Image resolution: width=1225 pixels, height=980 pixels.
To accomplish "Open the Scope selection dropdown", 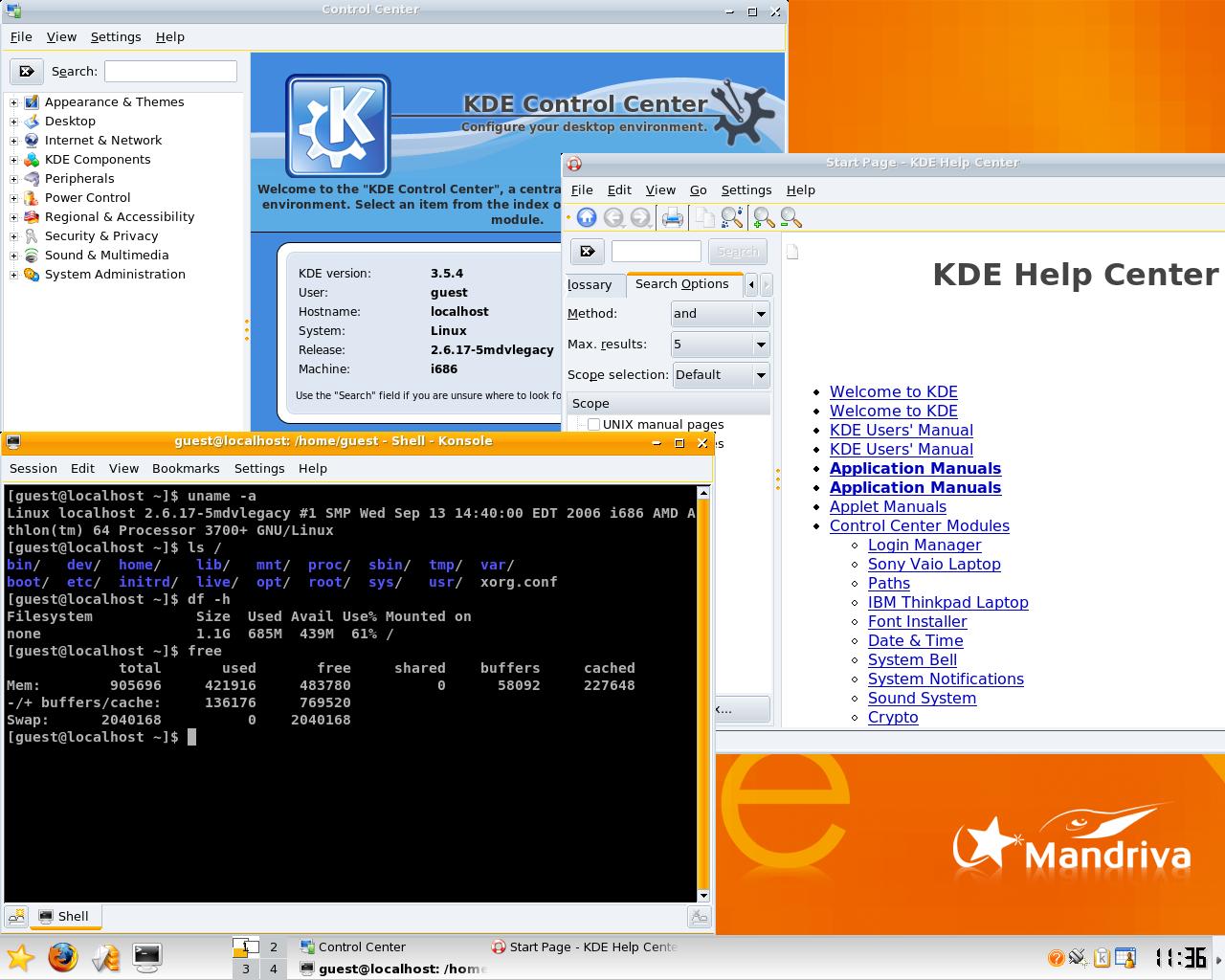I will (722, 375).
